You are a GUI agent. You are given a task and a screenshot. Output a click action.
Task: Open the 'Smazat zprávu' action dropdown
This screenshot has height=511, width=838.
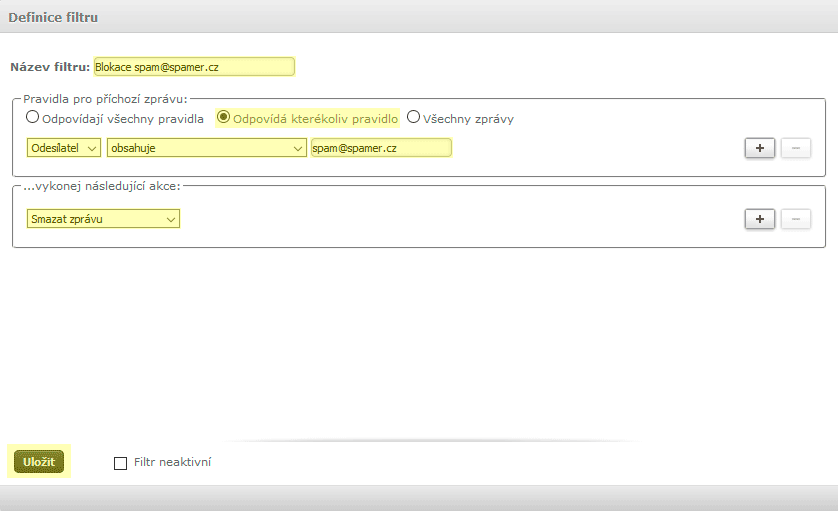click(x=103, y=219)
